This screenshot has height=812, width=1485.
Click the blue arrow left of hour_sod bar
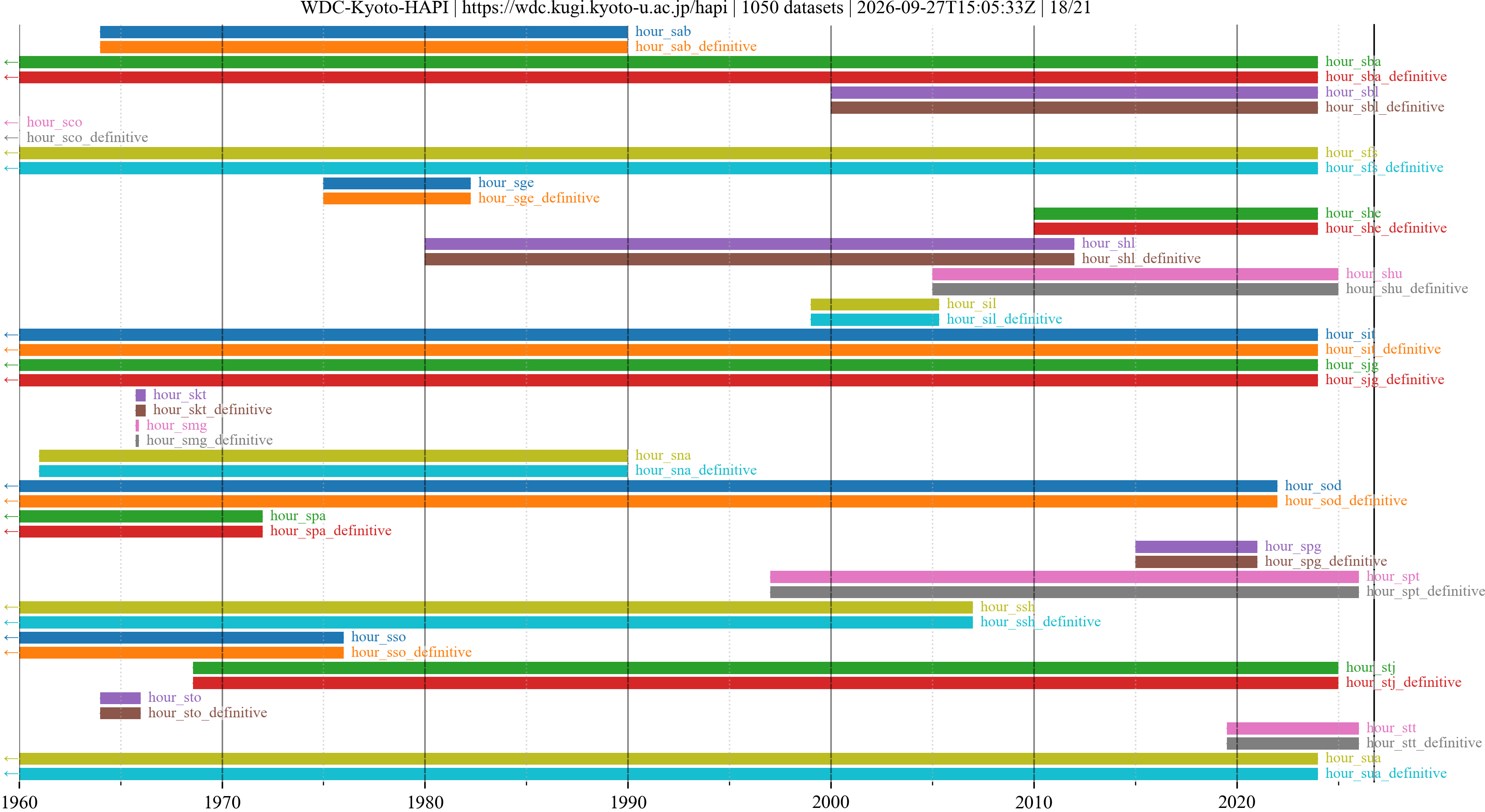click(11, 487)
